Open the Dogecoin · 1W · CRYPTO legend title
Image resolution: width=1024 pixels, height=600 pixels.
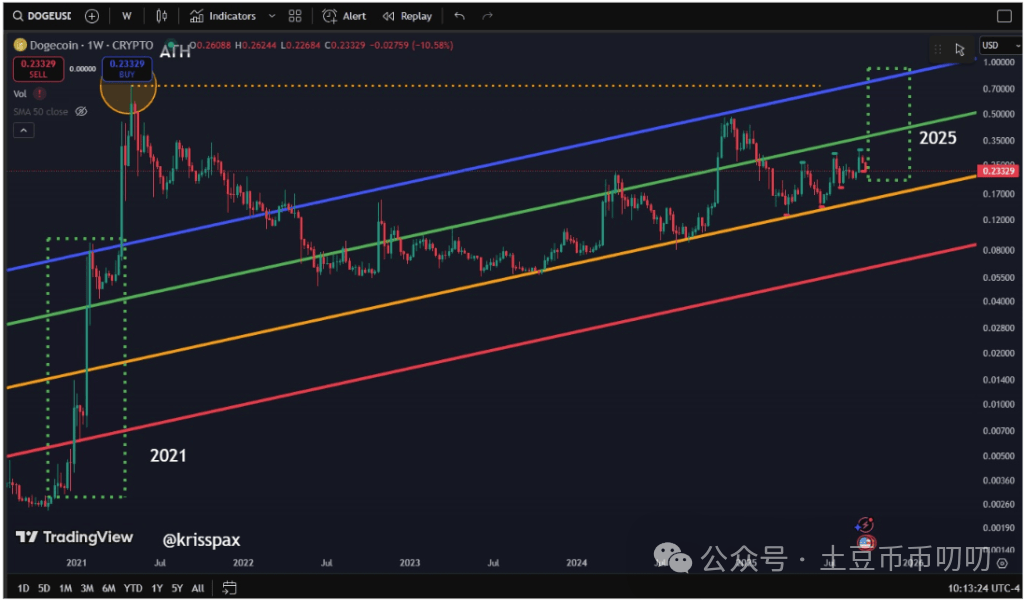(x=91, y=46)
